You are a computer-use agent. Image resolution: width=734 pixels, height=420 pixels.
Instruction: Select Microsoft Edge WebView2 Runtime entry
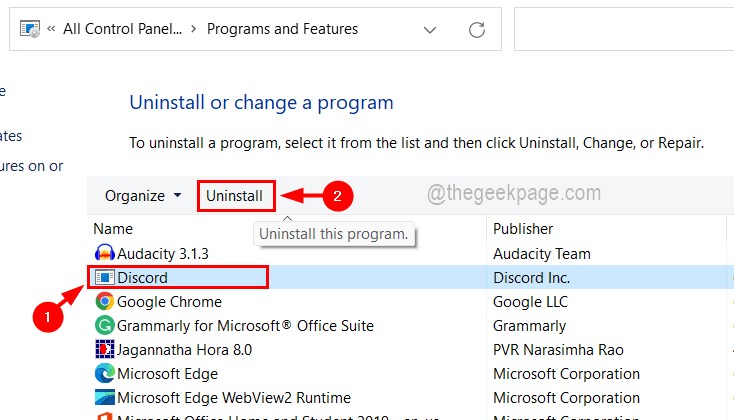(234, 397)
